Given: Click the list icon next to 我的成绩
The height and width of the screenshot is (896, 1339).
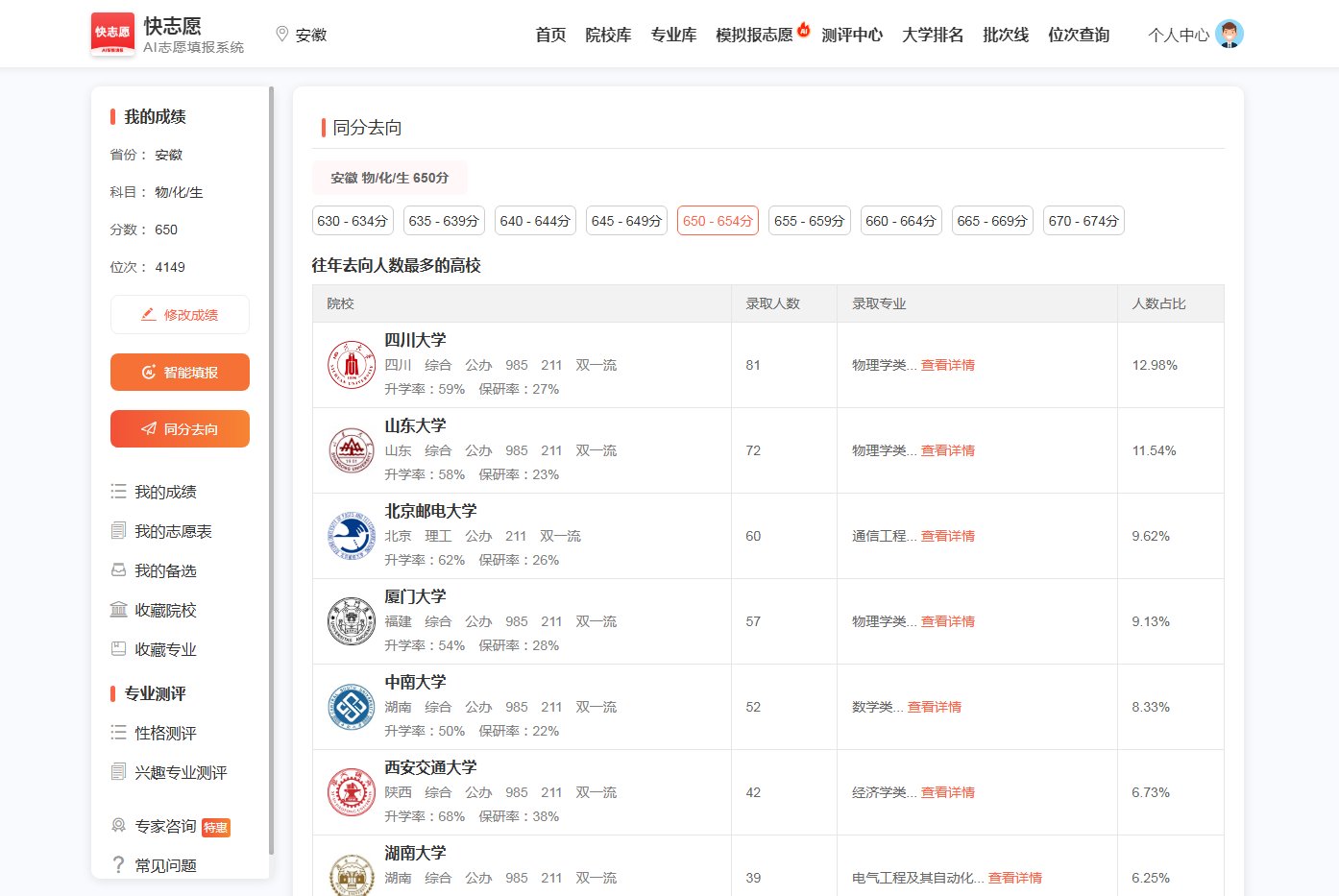Looking at the screenshot, I should [118, 491].
